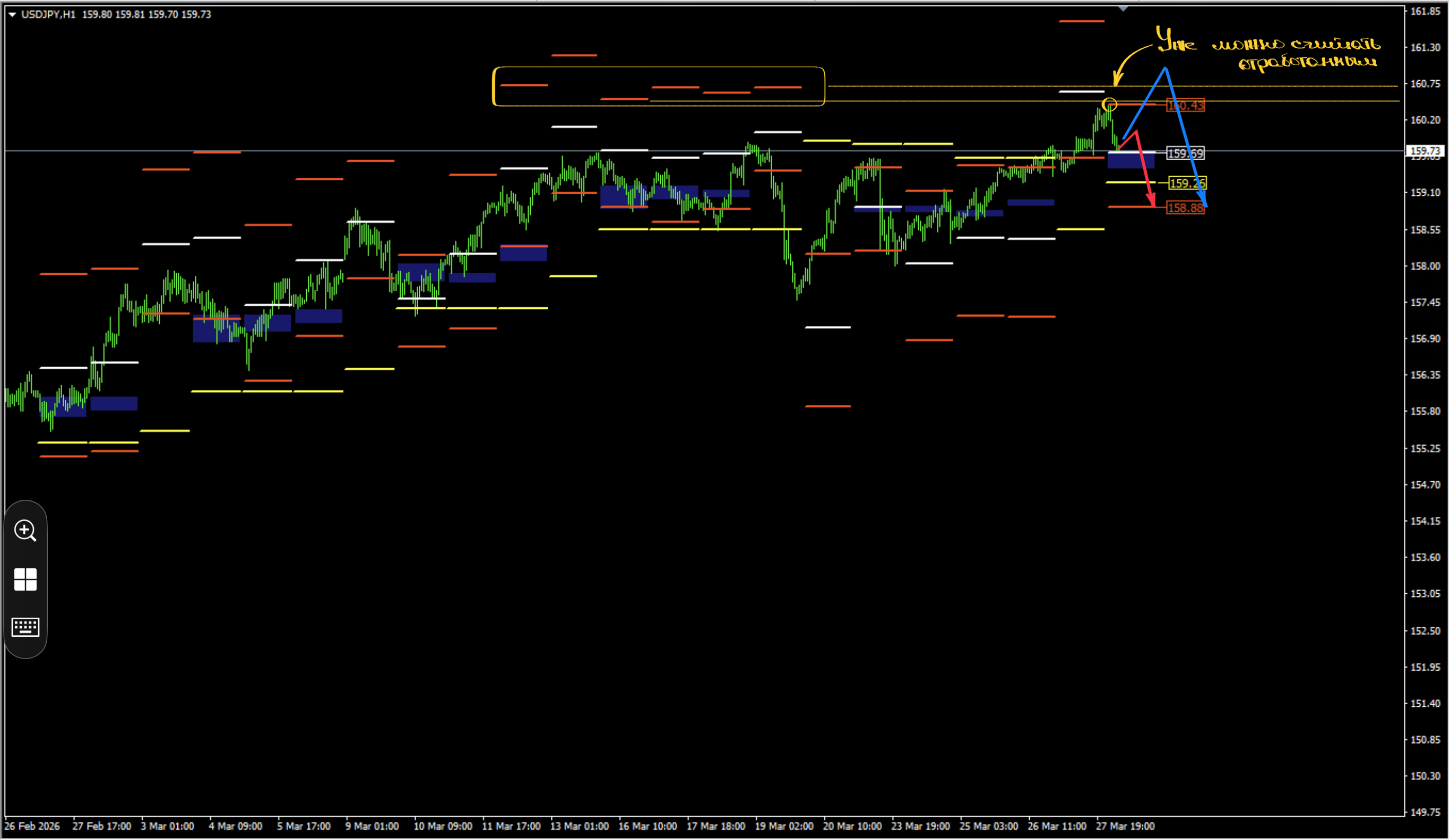Click the 9 Mar 01:00 time label
This screenshot has height=840, width=1450.
pos(372,827)
